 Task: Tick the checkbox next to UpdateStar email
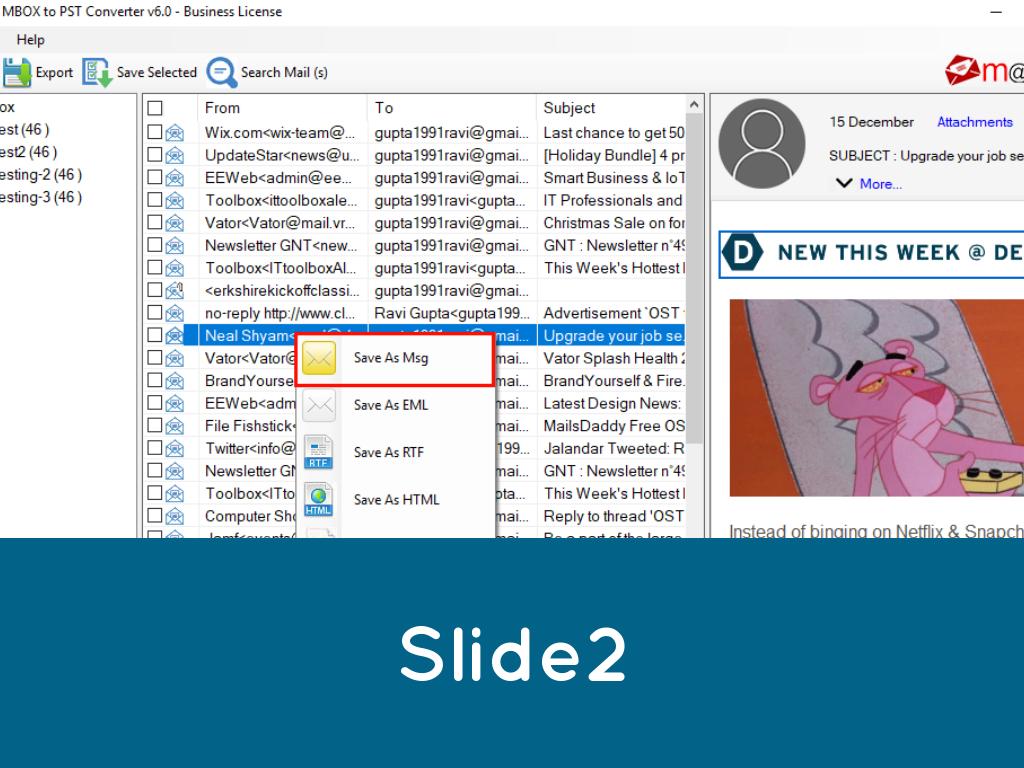pos(155,155)
